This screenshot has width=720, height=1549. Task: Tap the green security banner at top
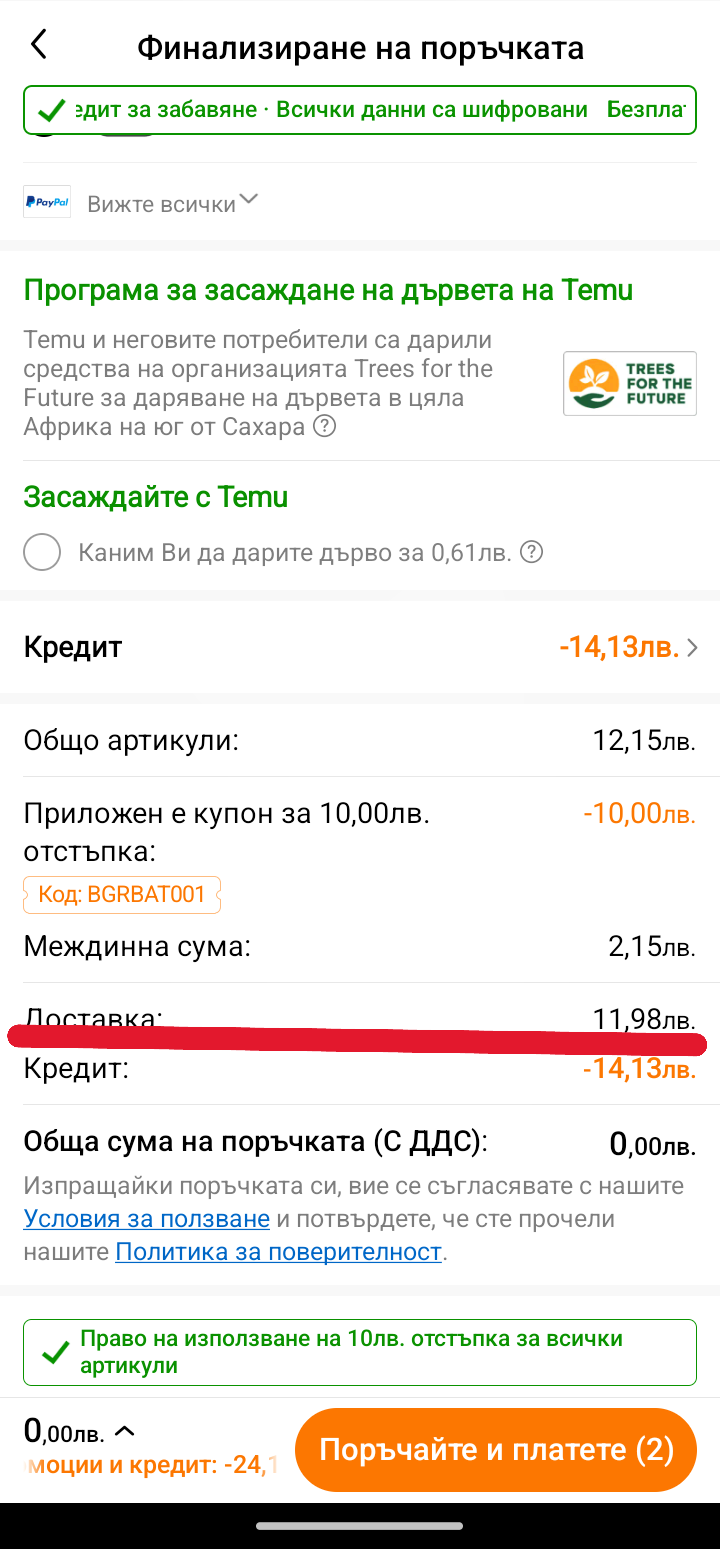point(360,110)
